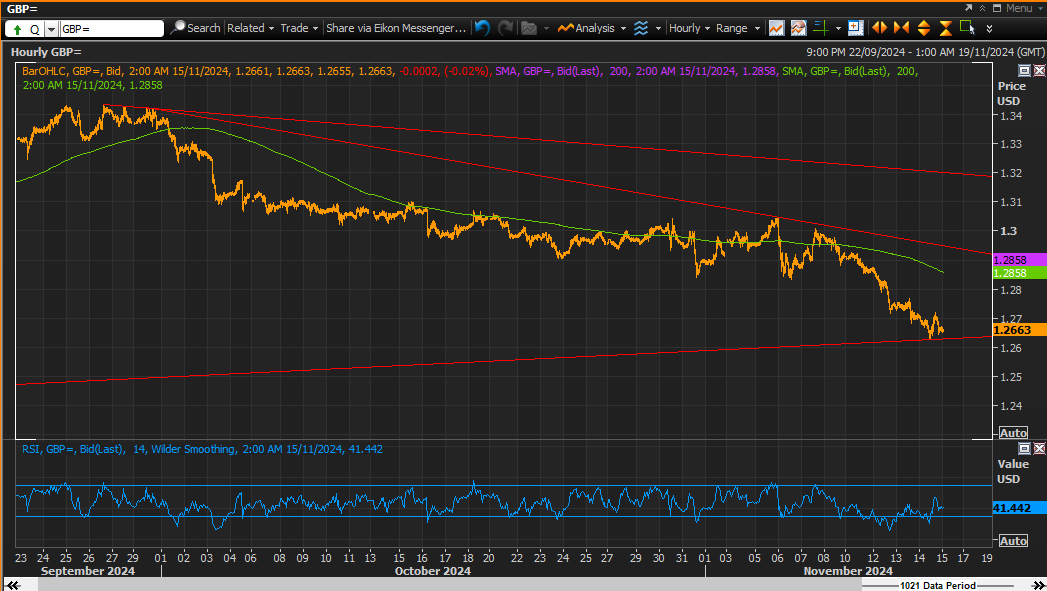Click the add panel plus icon
The height and width of the screenshot is (591, 1047).
click(855, 28)
